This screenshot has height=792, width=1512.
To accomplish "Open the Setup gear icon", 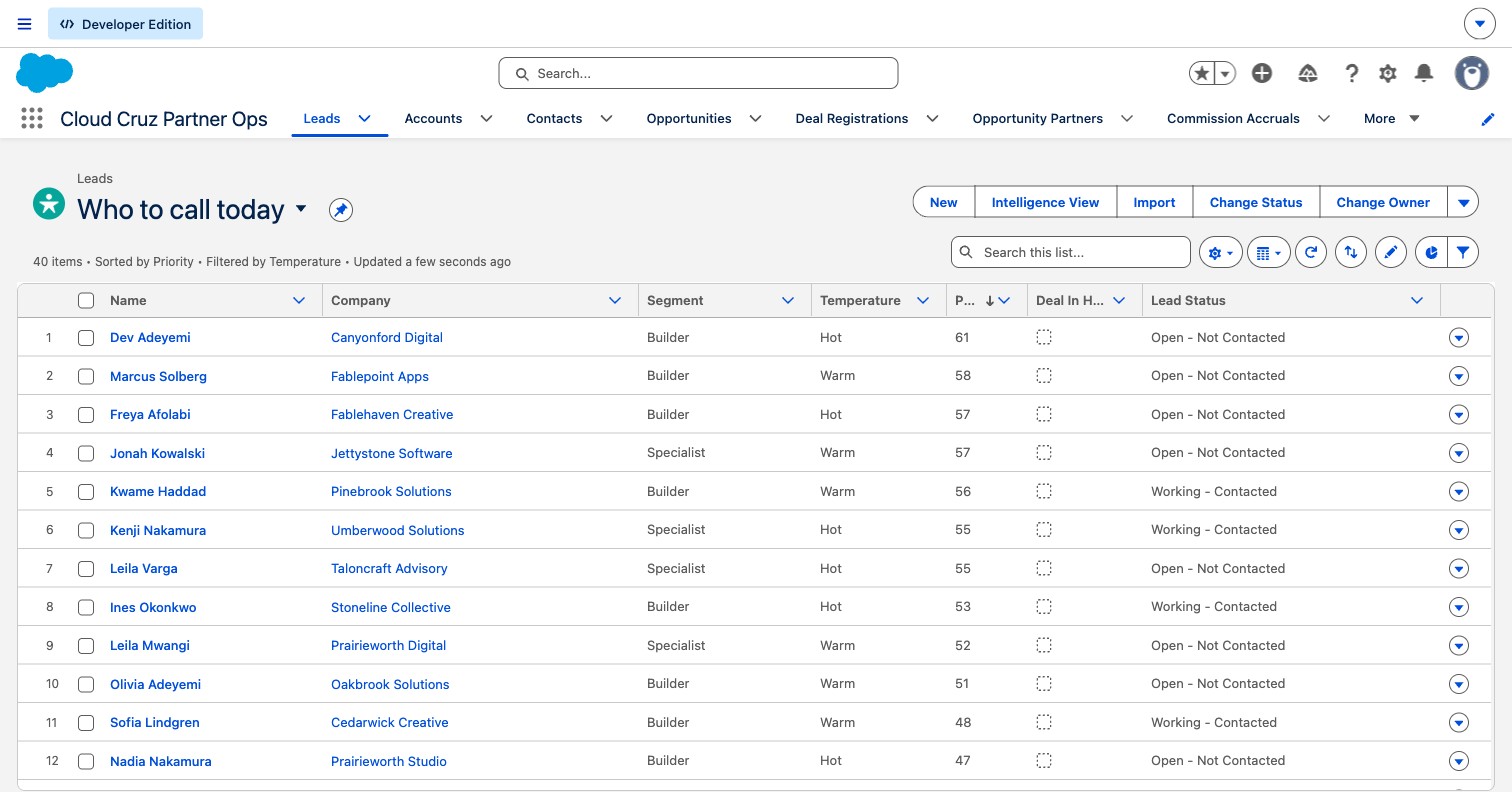I will point(1388,73).
